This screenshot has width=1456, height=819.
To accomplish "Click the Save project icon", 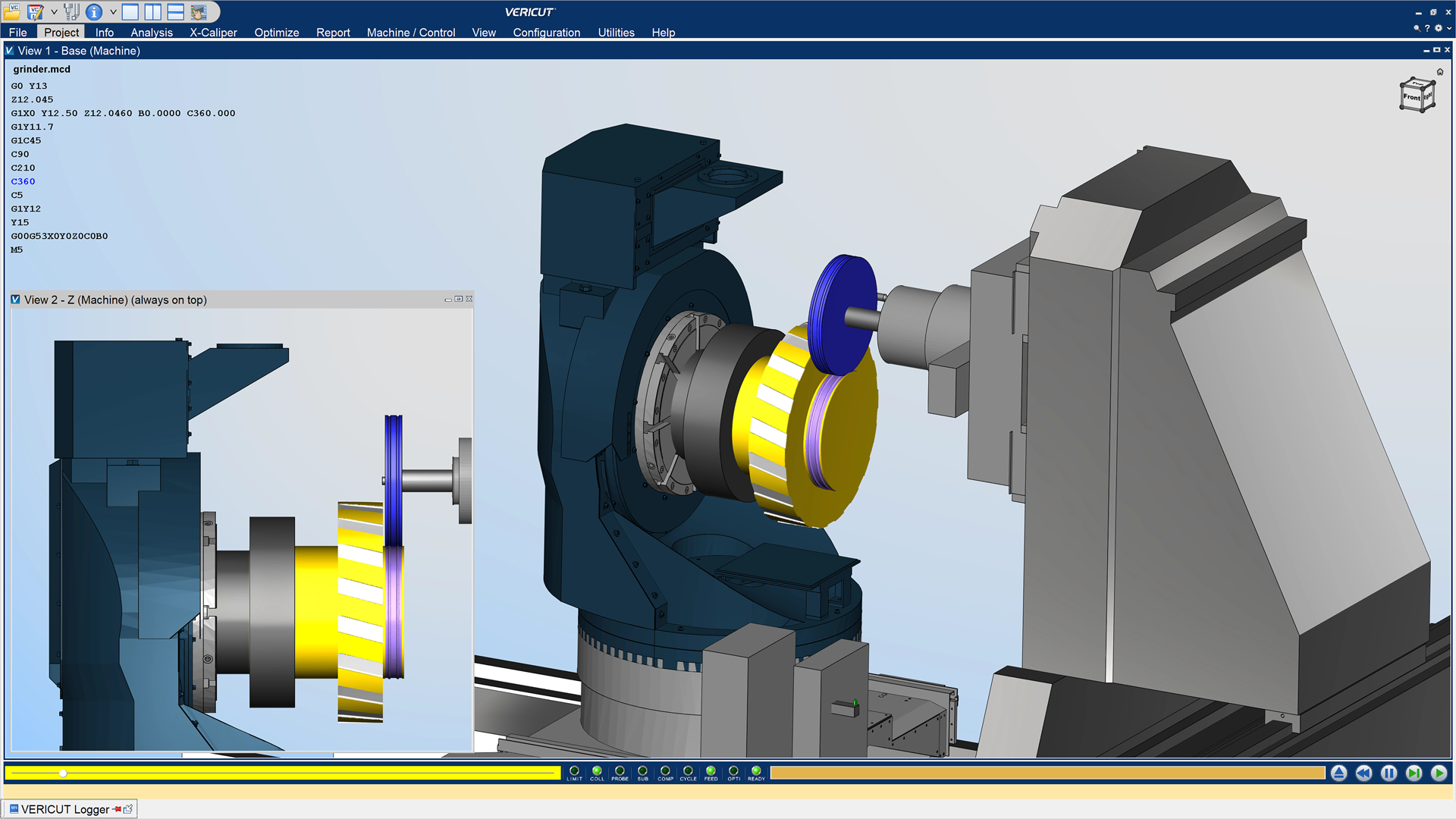I will (x=35, y=11).
